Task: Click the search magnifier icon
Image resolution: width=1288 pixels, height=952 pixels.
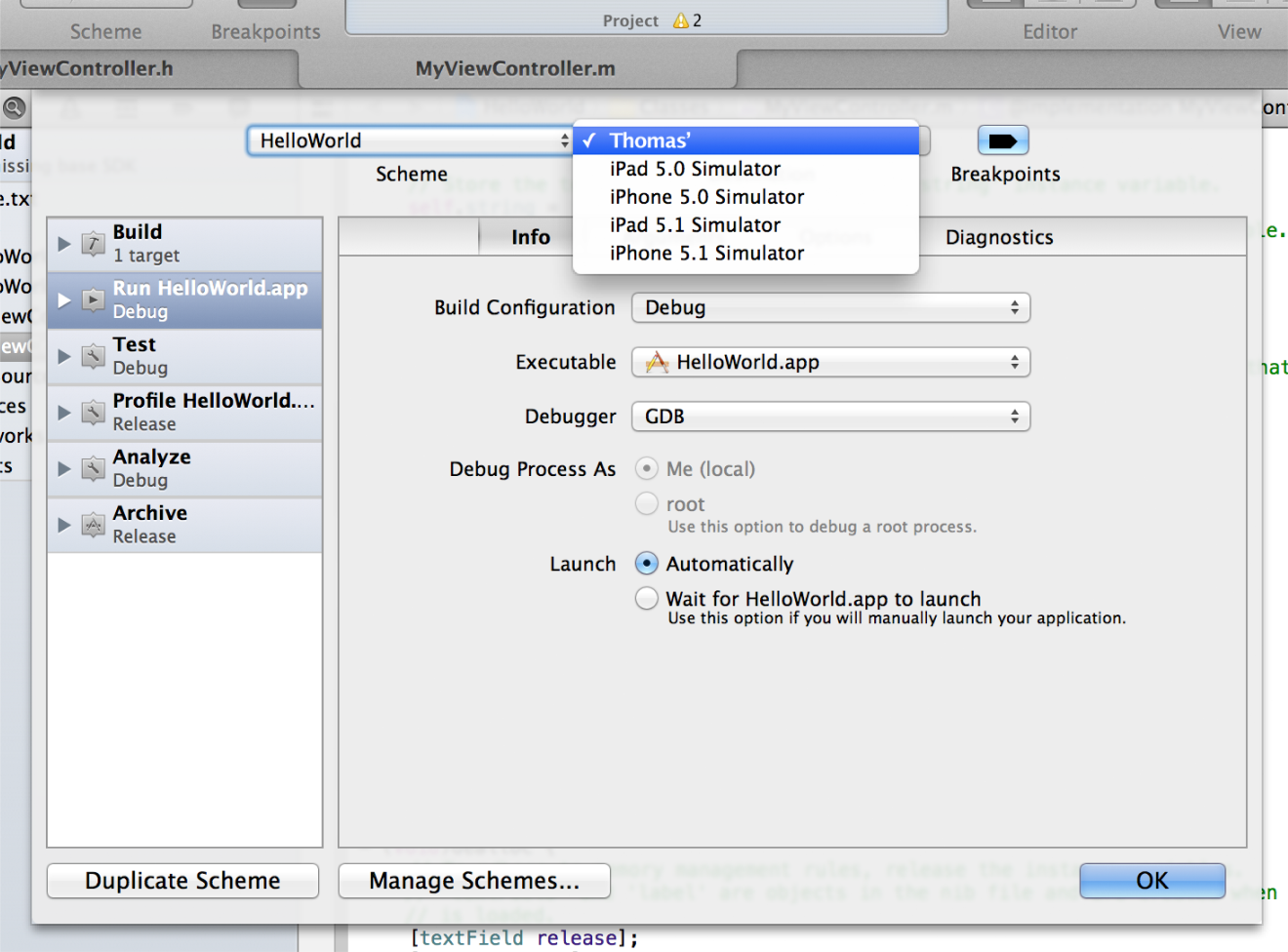Action: [14, 107]
